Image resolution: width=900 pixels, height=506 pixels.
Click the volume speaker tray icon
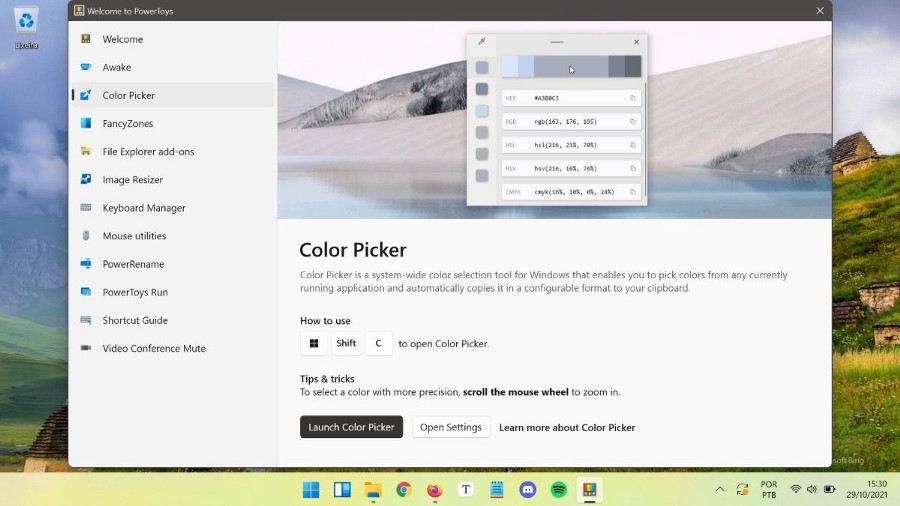click(812, 489)
